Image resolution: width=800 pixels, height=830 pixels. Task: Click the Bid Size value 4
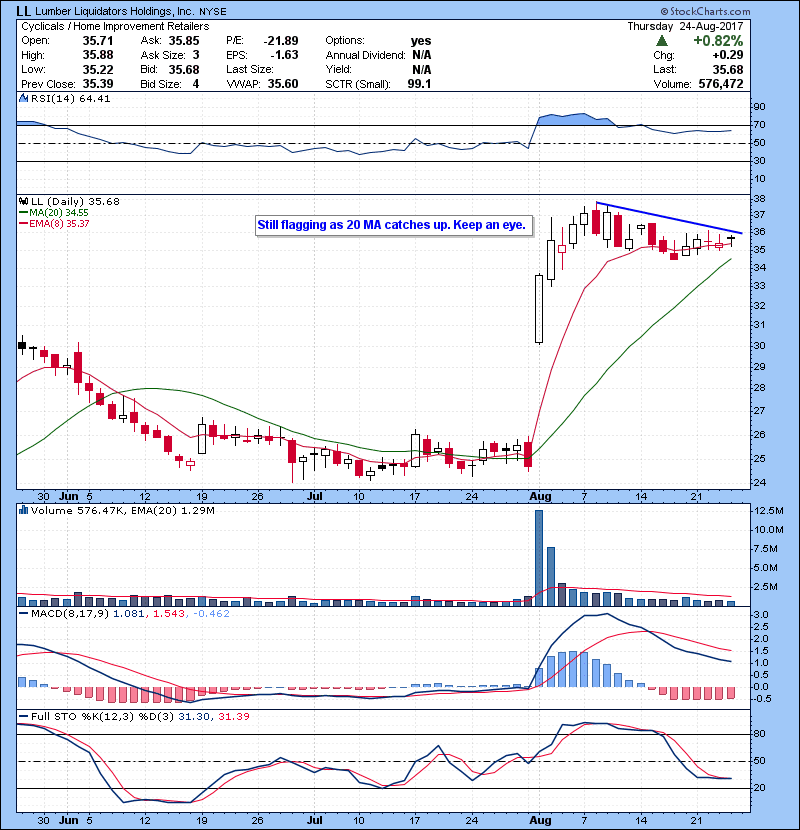click(x=196, y=84)
